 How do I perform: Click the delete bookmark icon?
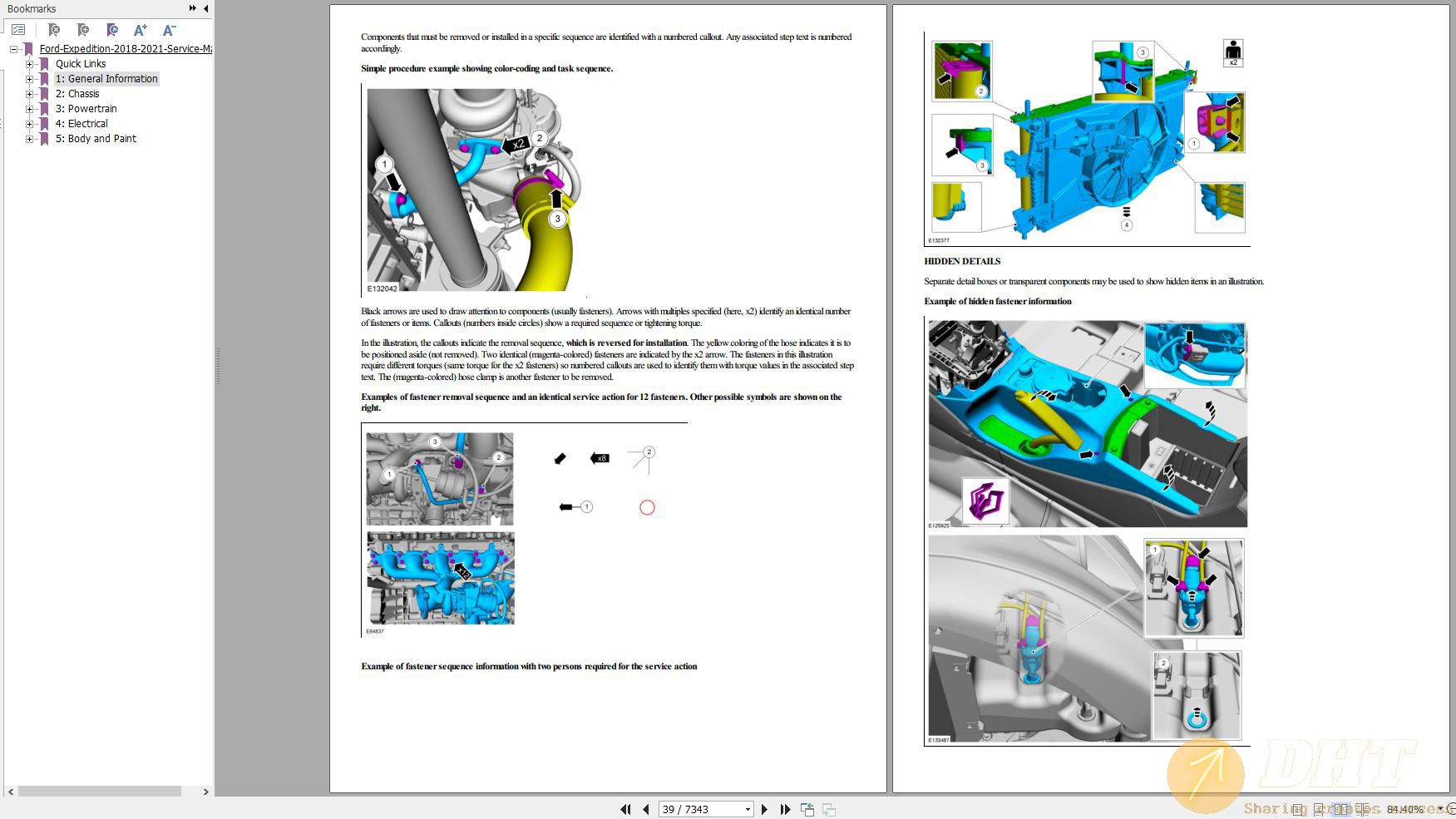pos(53,30)
